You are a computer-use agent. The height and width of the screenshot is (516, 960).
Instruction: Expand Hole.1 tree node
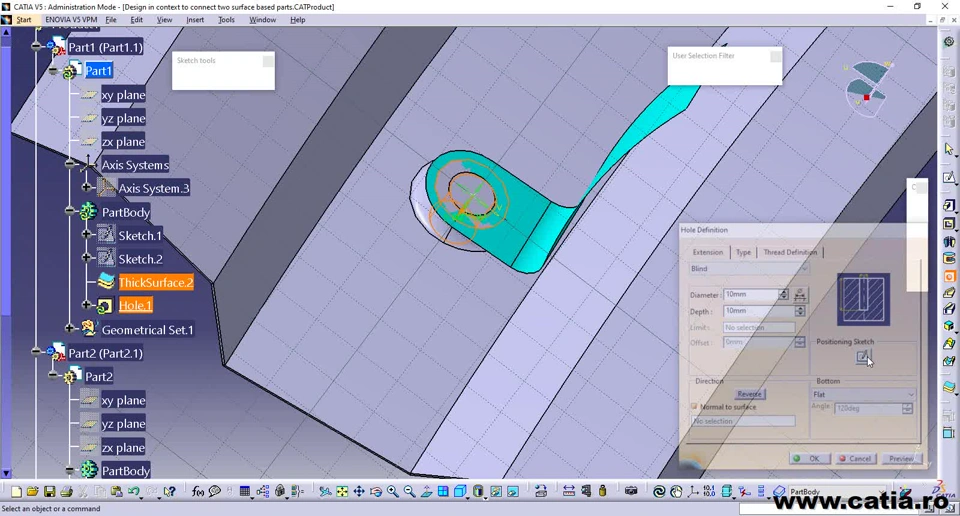[x=86, y=304]
